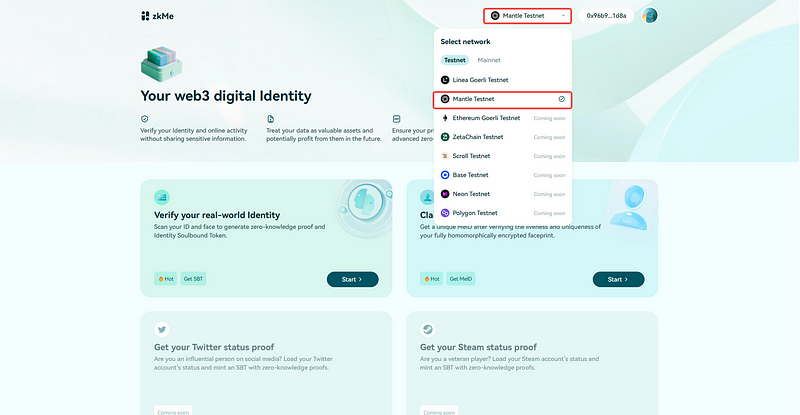Click the ZetaChain green logo icon
800x415 pixels.
[445, 137]
